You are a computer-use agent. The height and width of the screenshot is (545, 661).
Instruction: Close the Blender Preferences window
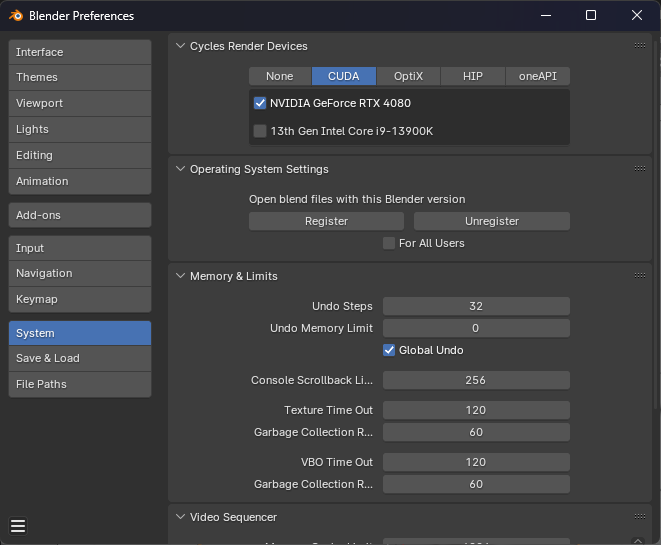pos(637,16)
